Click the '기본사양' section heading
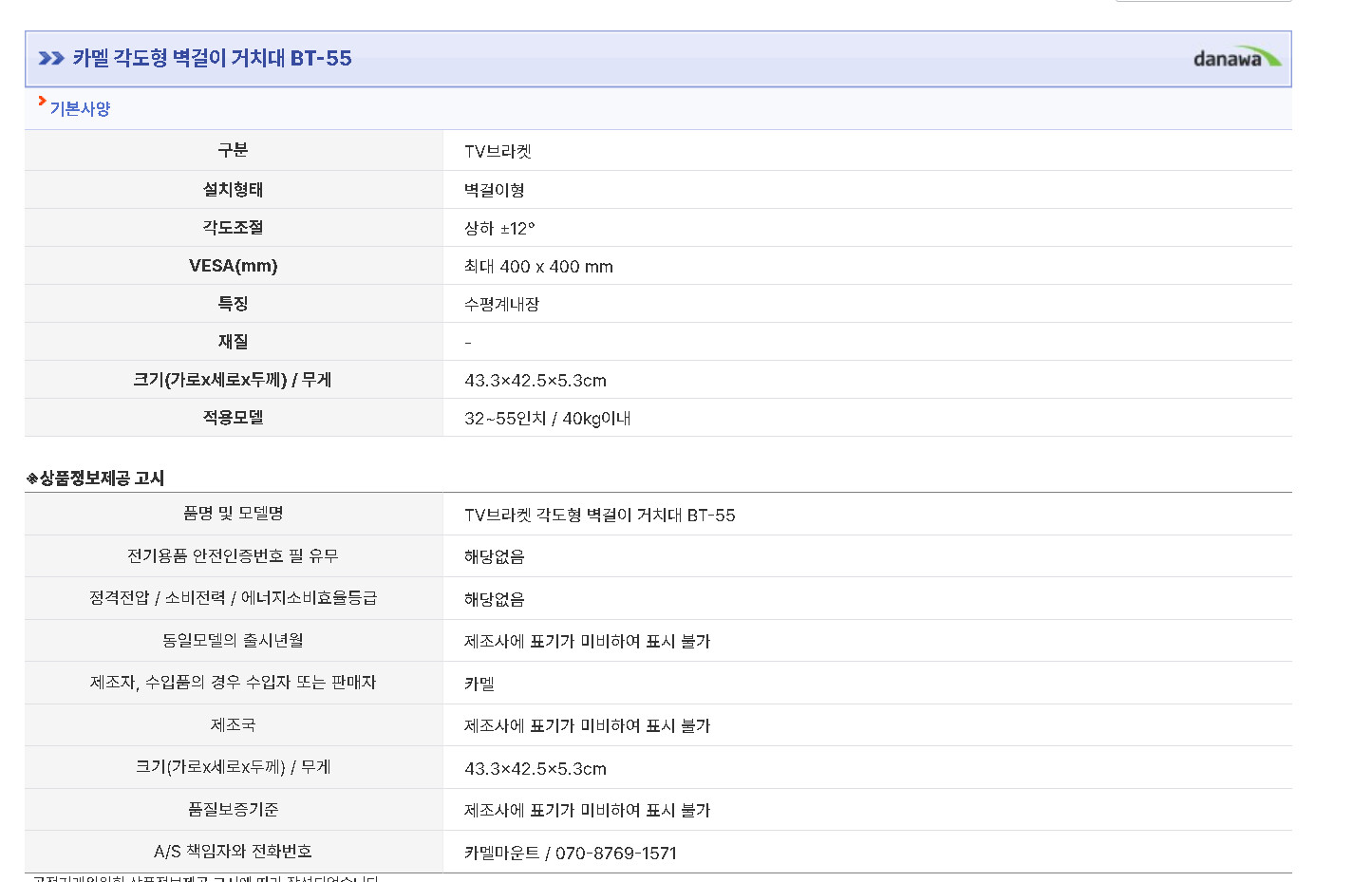 click(x=80, y=109)
